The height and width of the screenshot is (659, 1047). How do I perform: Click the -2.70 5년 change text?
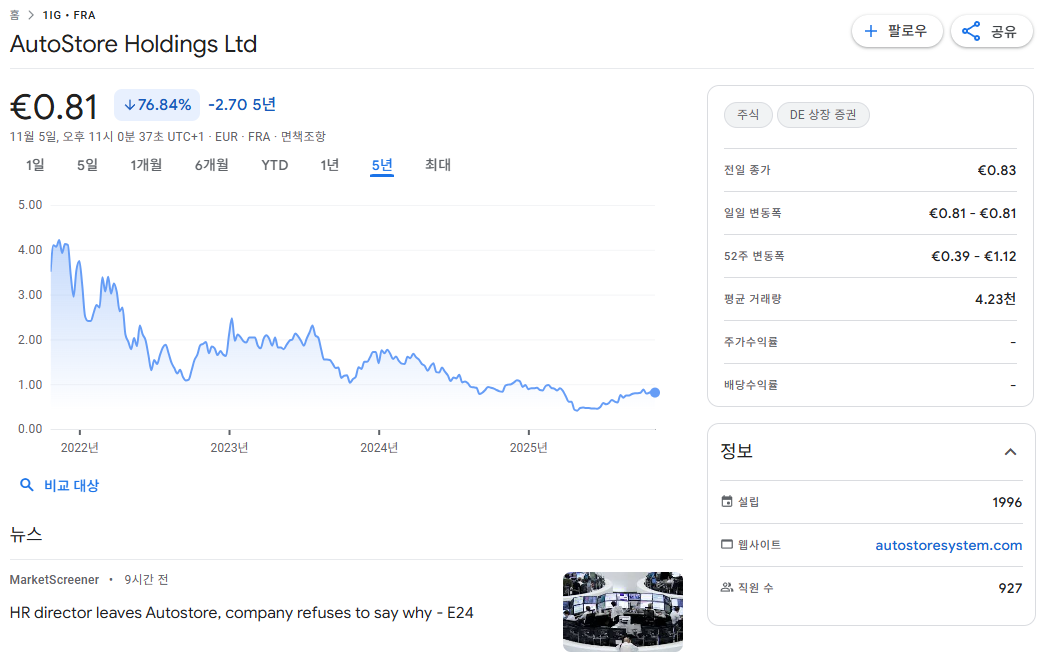(242, 105)
